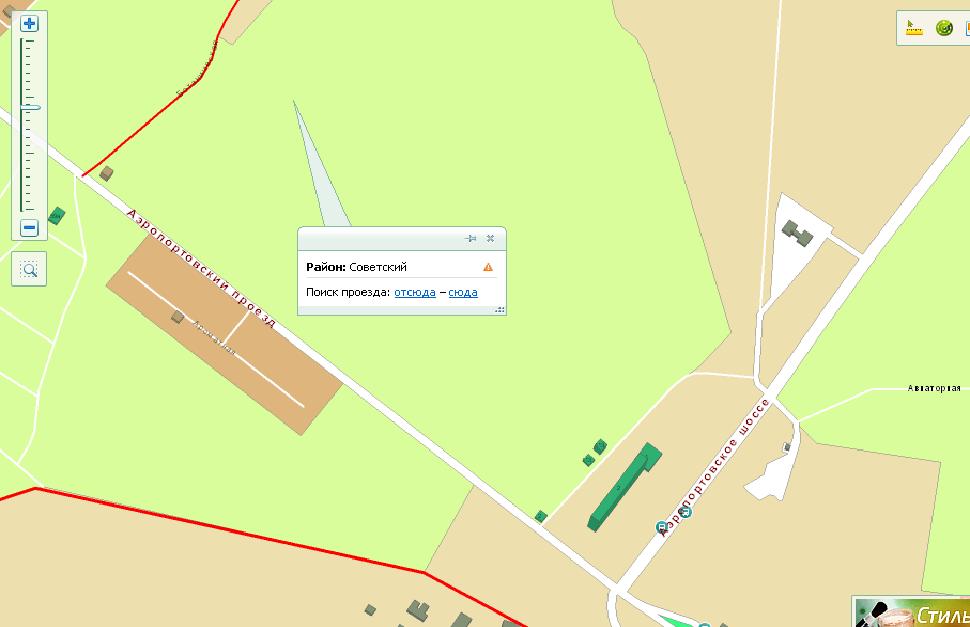This screenshot has width=970, height=627.
Task: Select the gray building in the white plot
Action: coord(797,232)
